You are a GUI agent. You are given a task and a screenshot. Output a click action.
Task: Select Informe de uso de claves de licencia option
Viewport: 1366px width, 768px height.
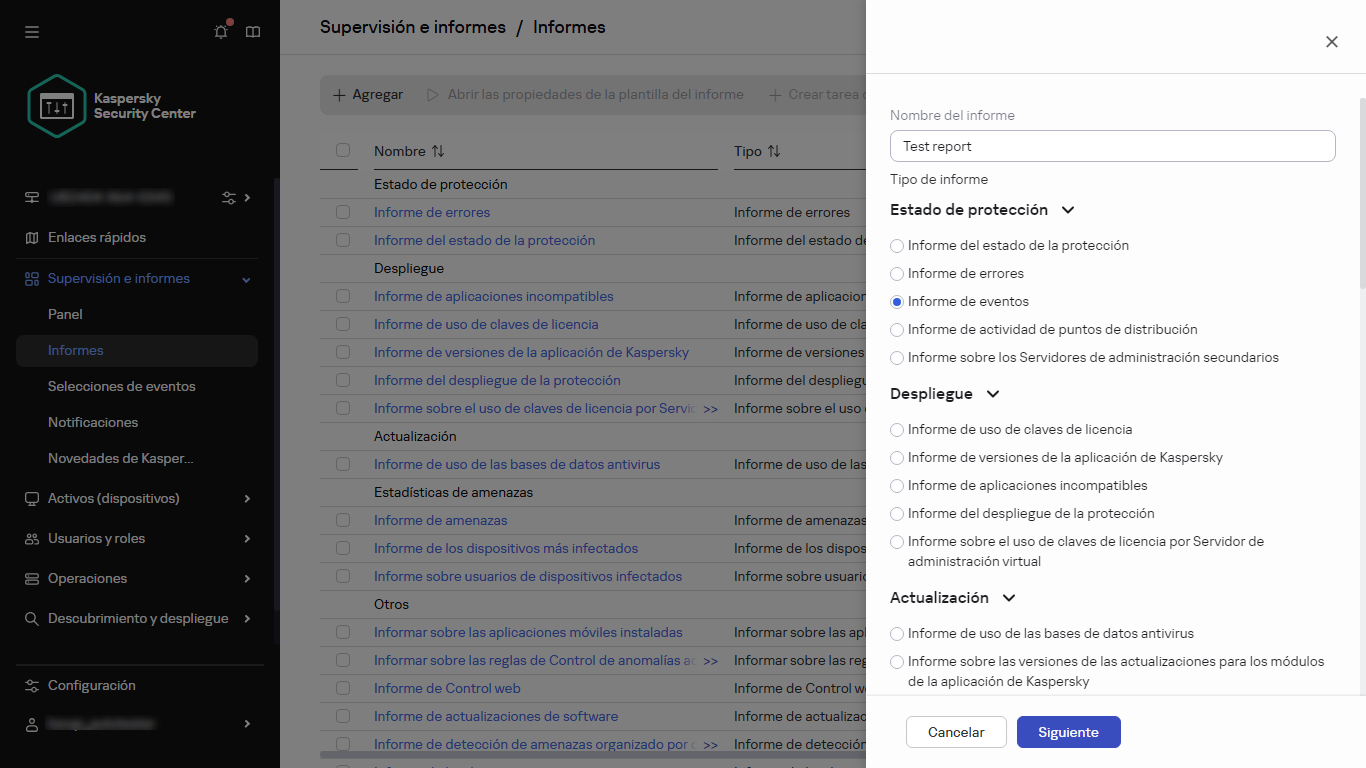pyautogui.click(x=897, y=430)
